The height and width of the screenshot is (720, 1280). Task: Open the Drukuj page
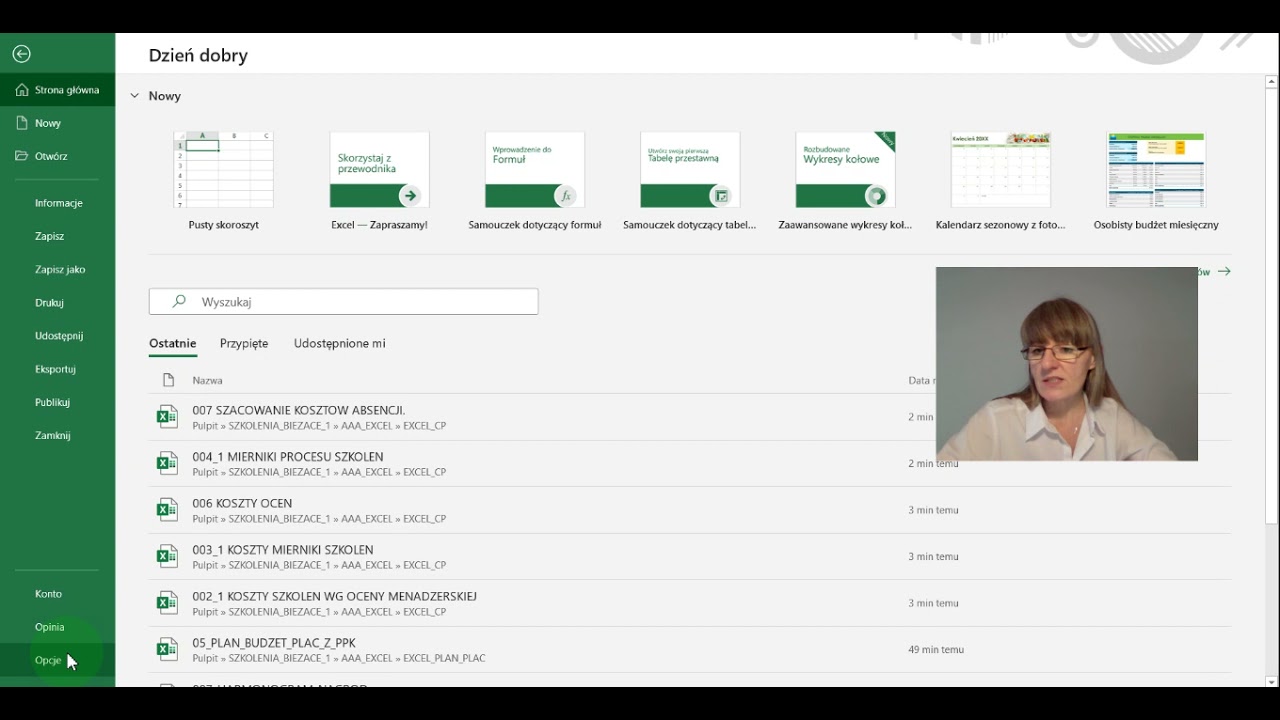[x=58, y=302]
